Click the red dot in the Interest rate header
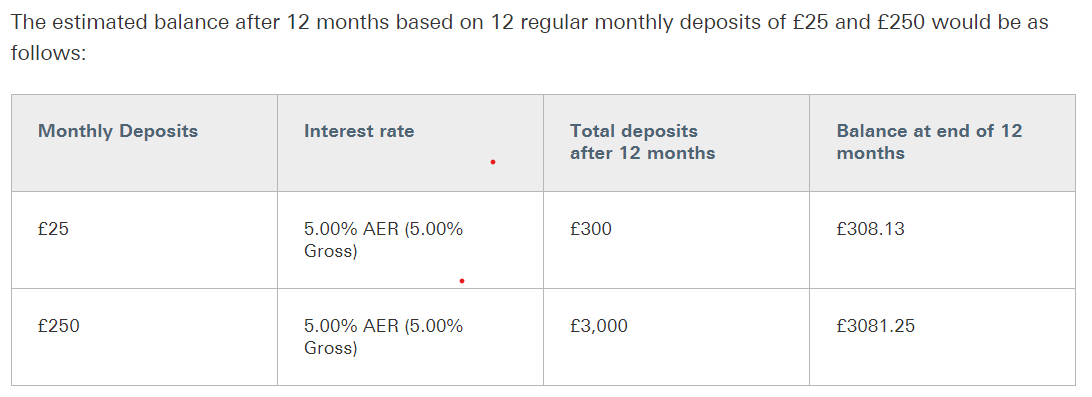 coord(493,162)
